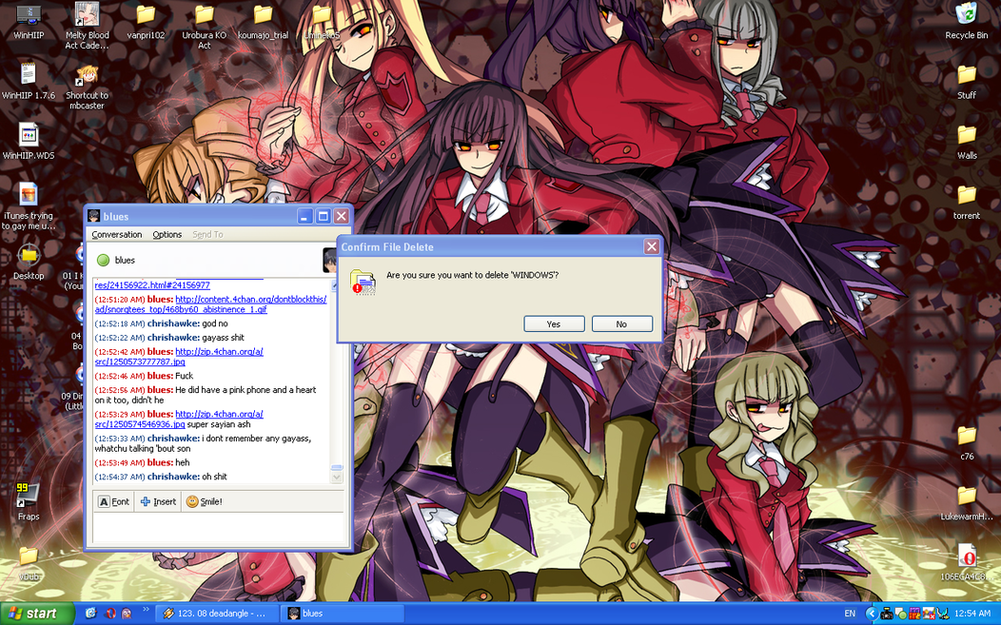The width and height of the screenshot is (1001, 625).
Task: Select the Melty Blood Act Cadenza icon
Action: point(87,26)
